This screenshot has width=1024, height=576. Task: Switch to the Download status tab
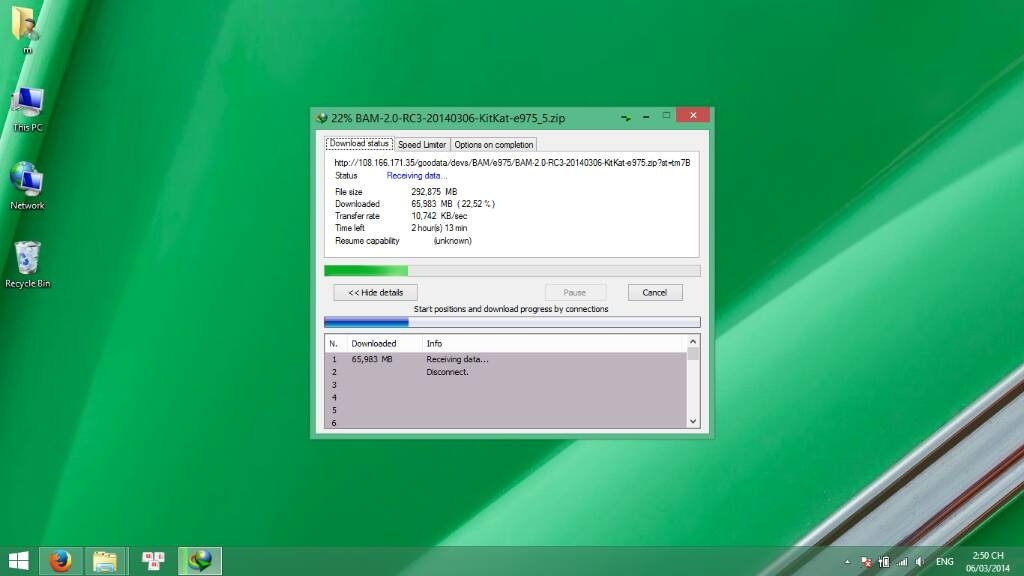coord(359,144)
